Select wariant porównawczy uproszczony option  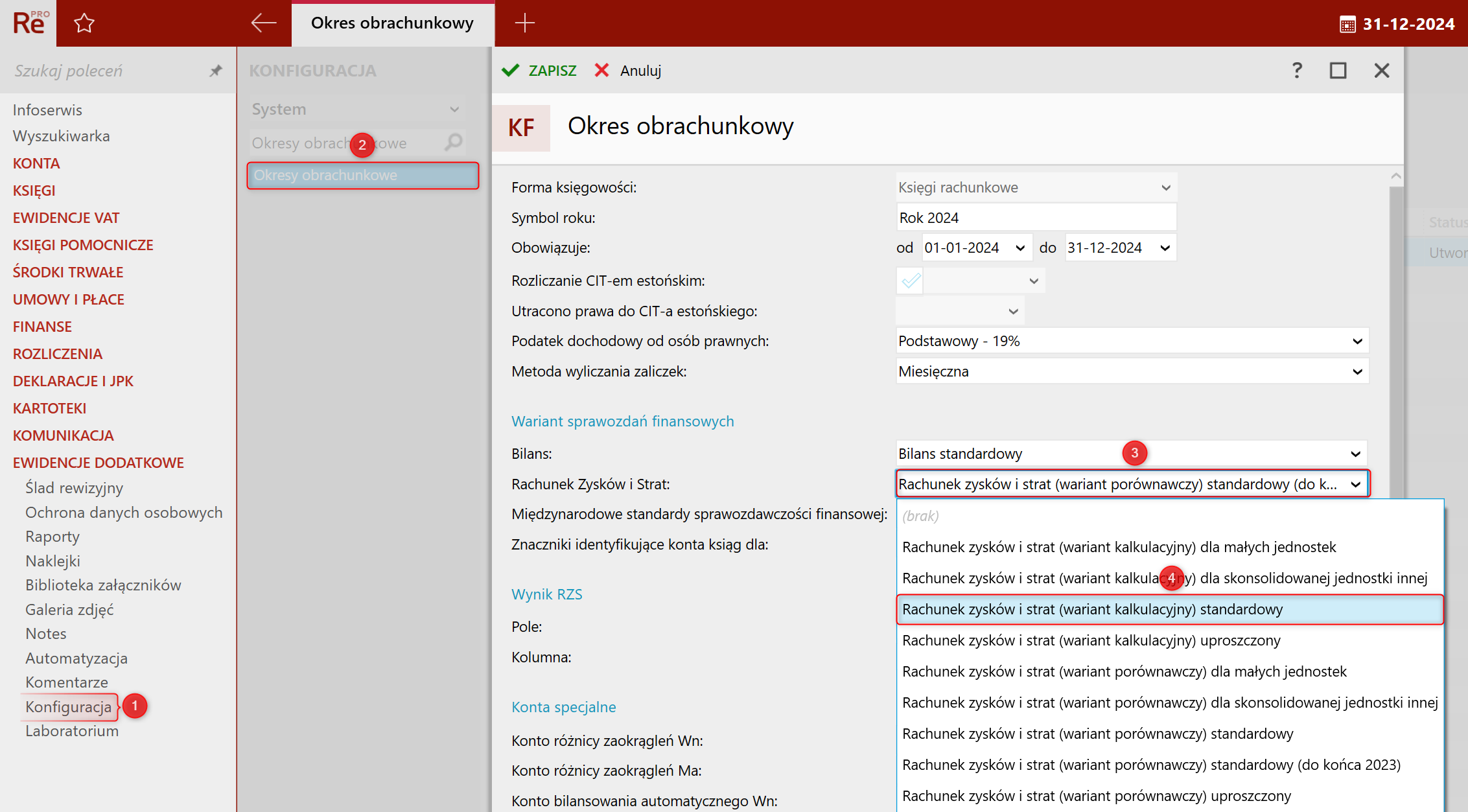point(1171,796)
